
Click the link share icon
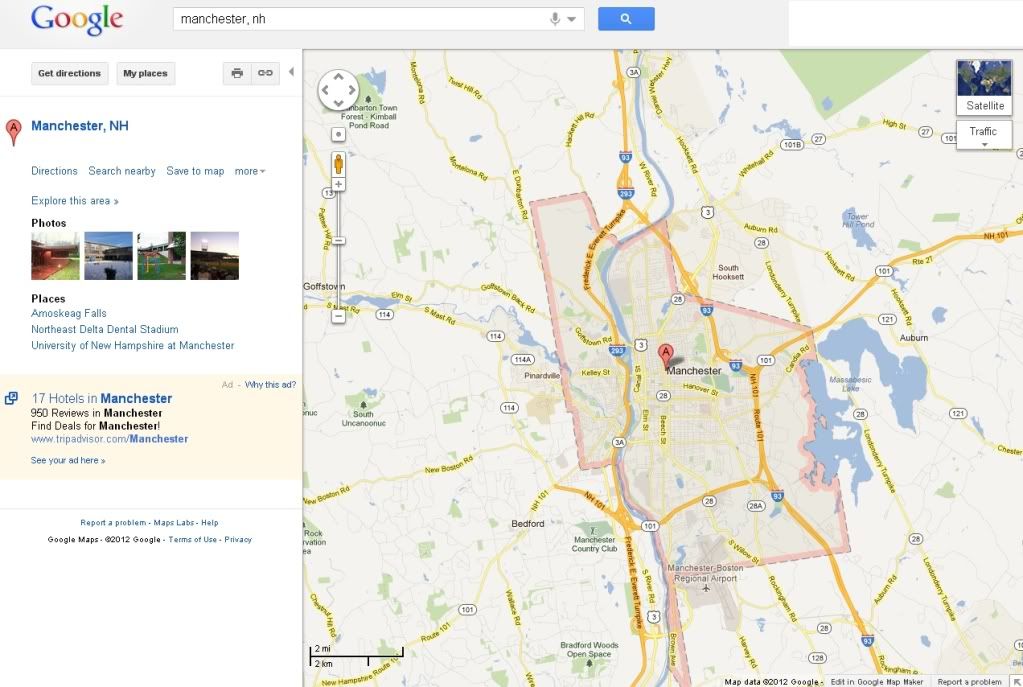[x=266, y=73]
